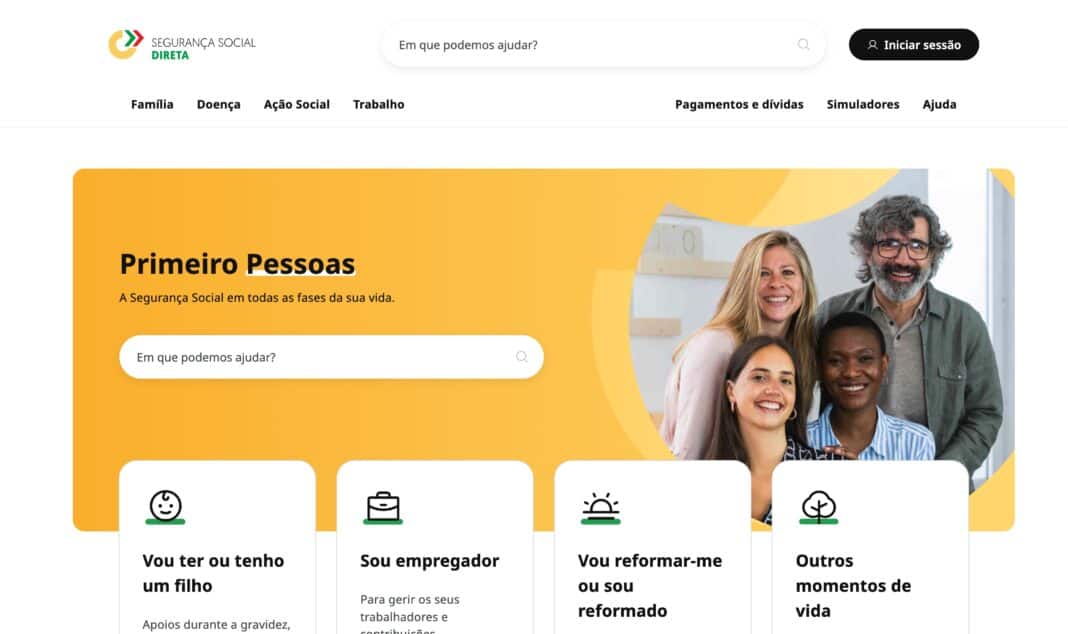Select the sunrise retirement icon
Screen dimensions: 1068x634
point(601,508)
